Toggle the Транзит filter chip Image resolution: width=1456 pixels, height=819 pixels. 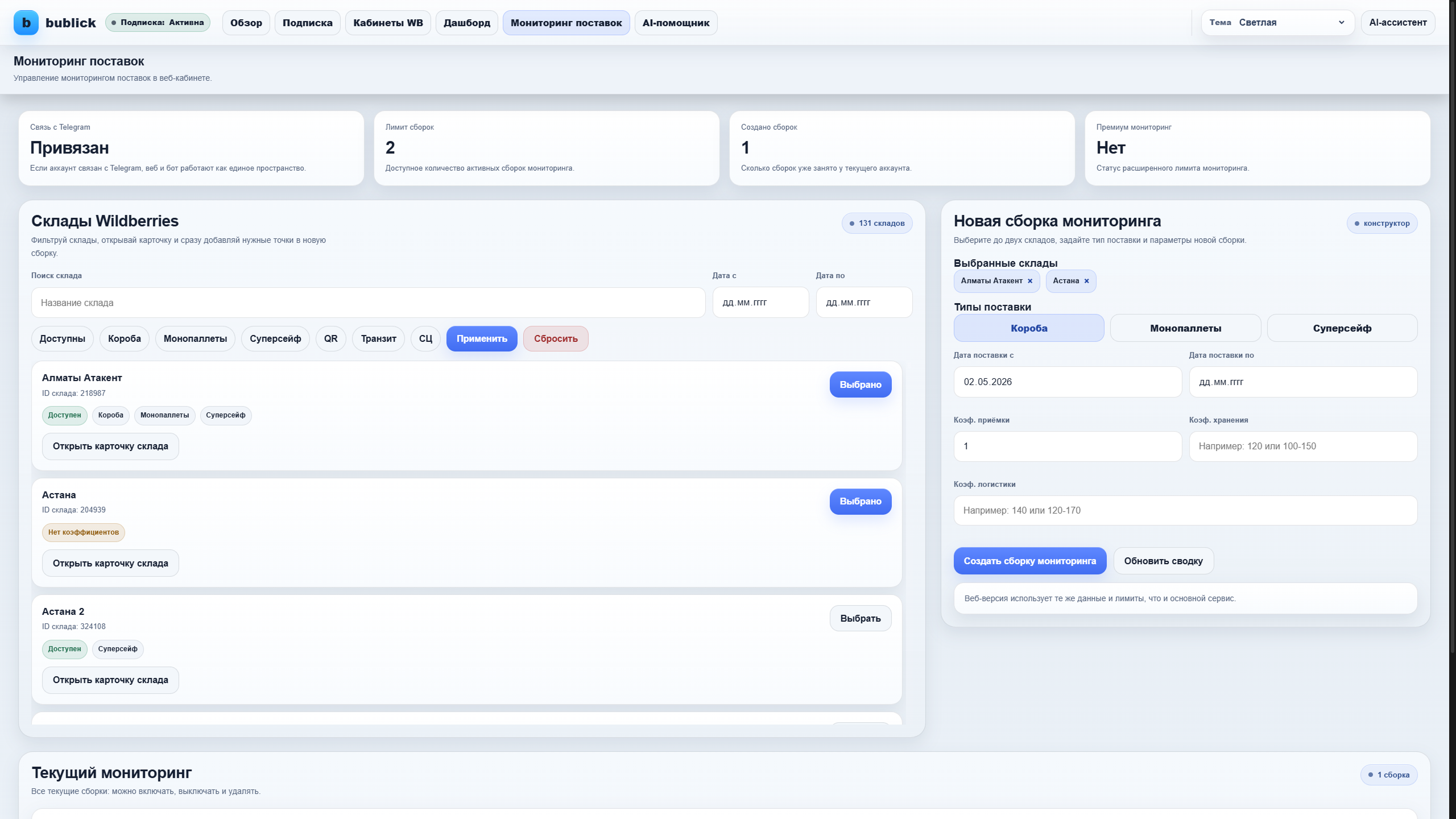click(x=379, y=339)
